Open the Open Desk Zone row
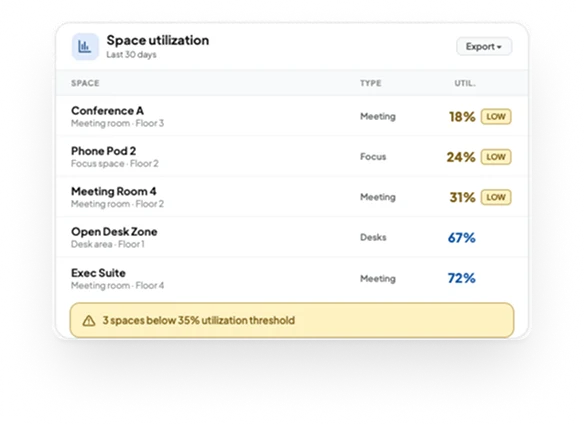 [292, 237]
